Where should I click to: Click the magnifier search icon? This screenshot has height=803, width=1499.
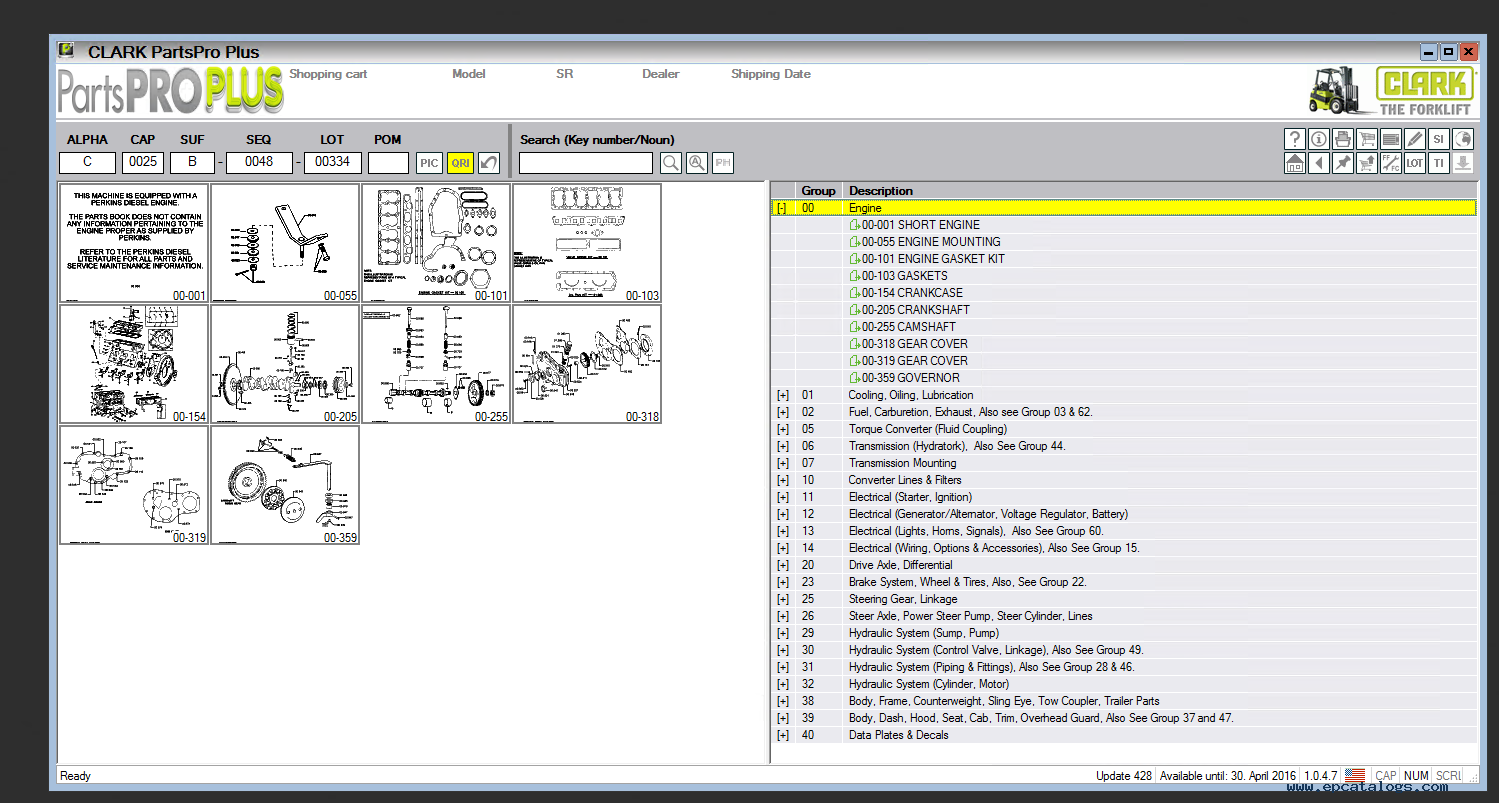click(670, 163)
